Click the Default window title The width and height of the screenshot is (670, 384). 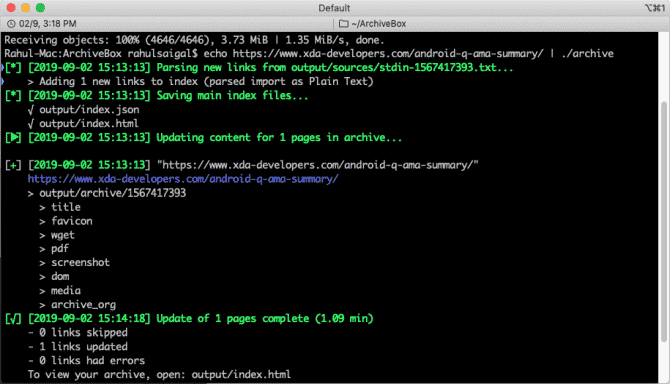[x=334, y=8]
